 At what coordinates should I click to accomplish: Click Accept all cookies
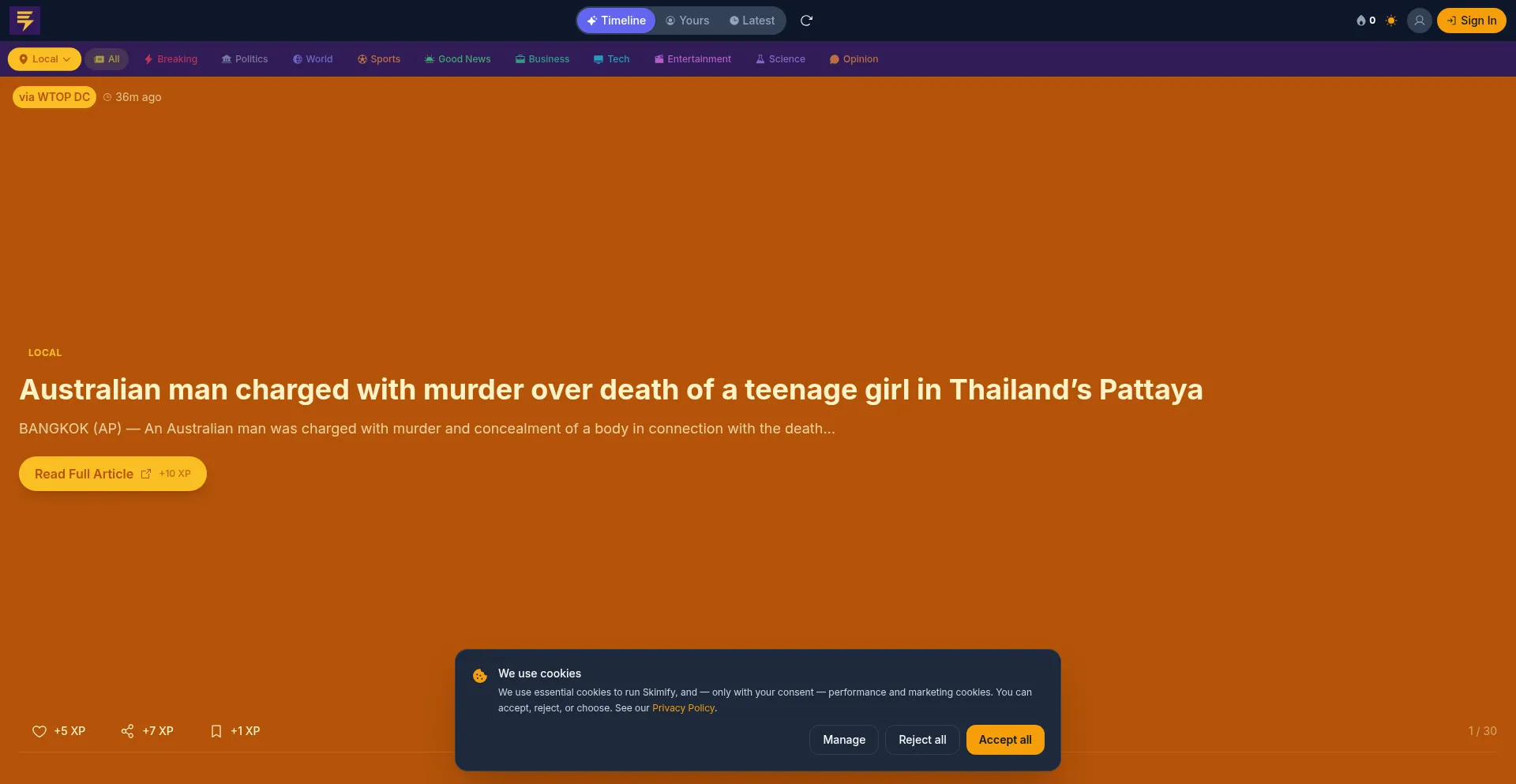tap(1005, 740)
